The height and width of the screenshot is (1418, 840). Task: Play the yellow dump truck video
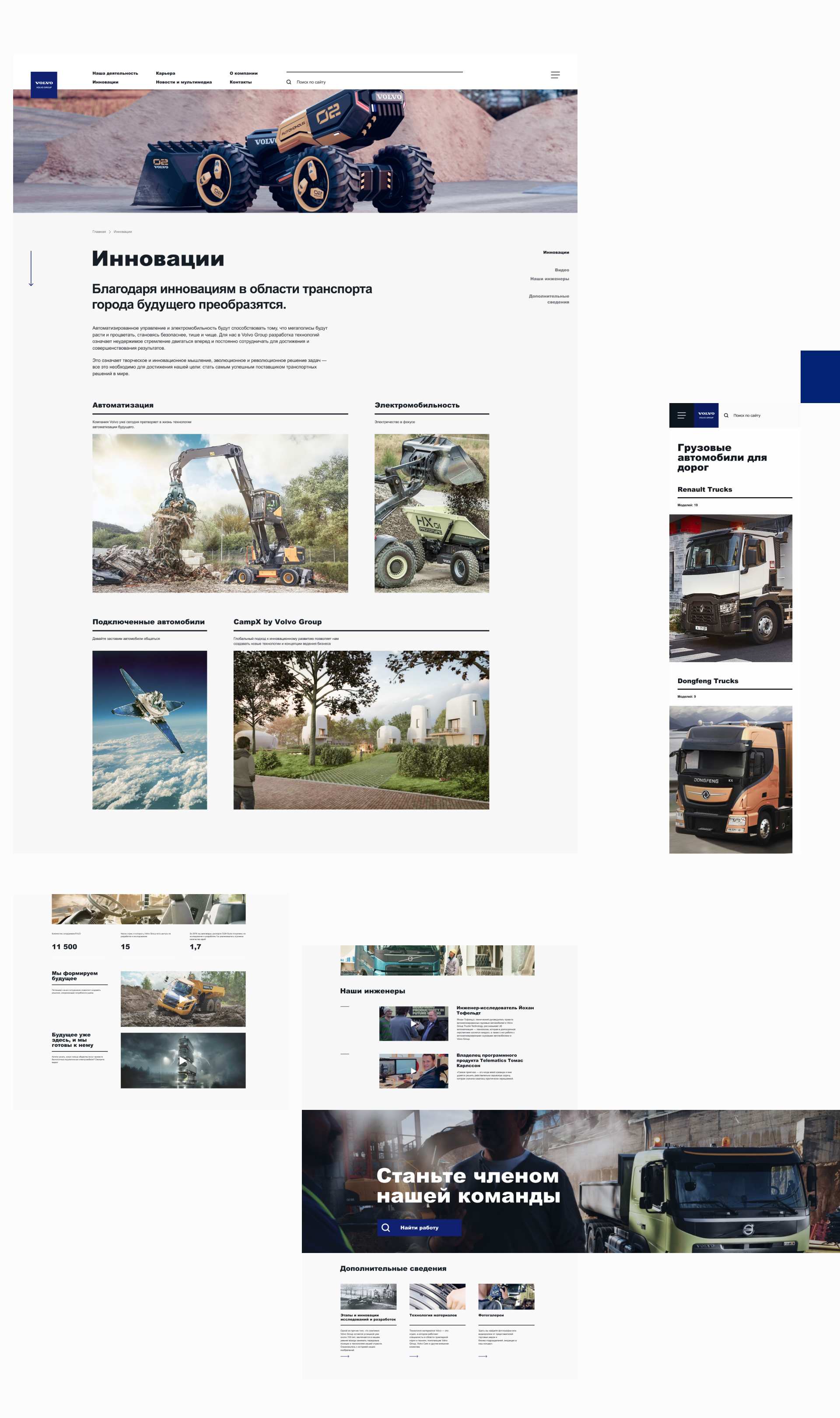[x=183, y=999]
